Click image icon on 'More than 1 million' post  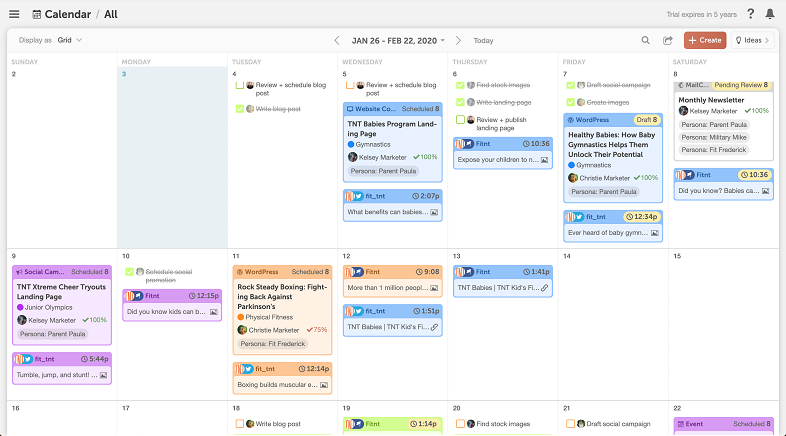pyautogui.click(x=434, y=288)
